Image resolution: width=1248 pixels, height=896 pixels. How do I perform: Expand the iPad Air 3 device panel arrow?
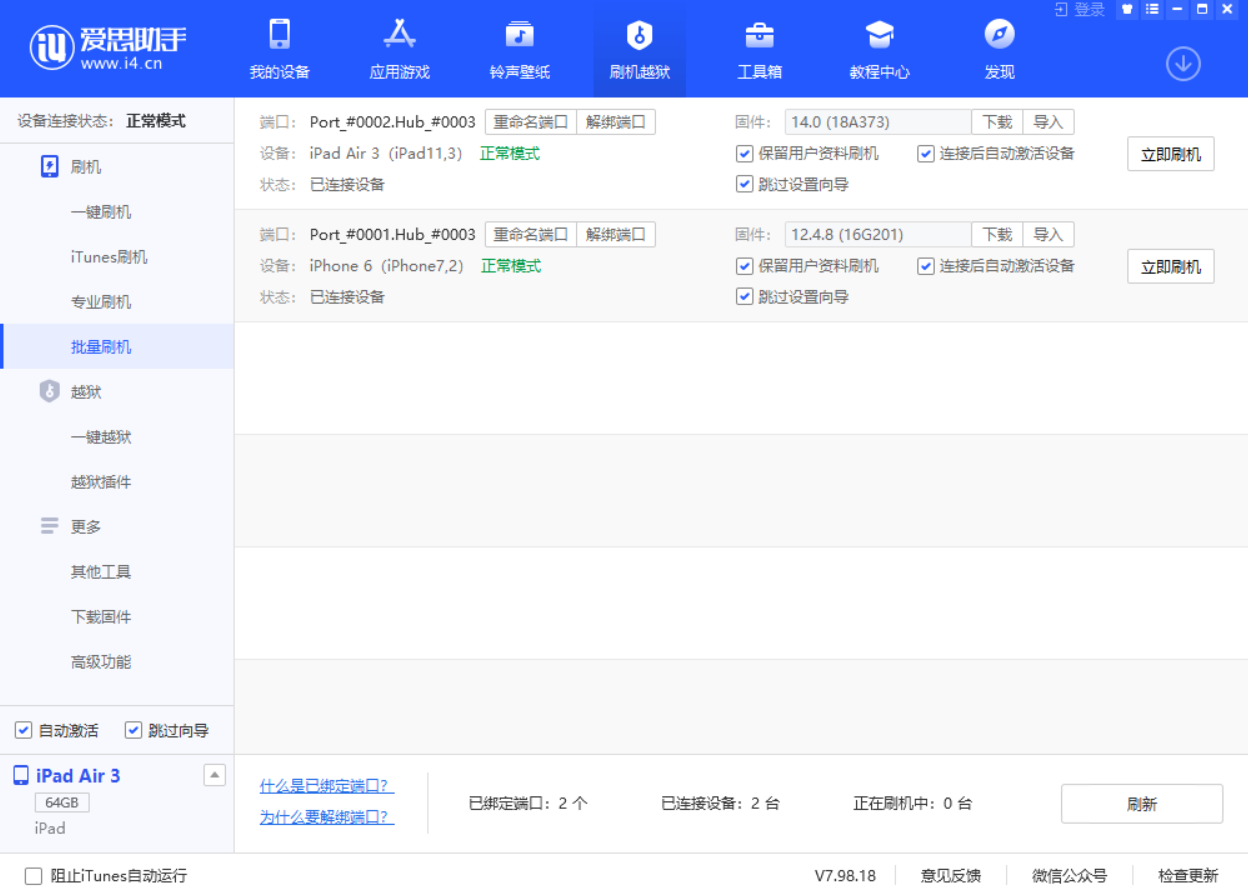coord(214,775)
